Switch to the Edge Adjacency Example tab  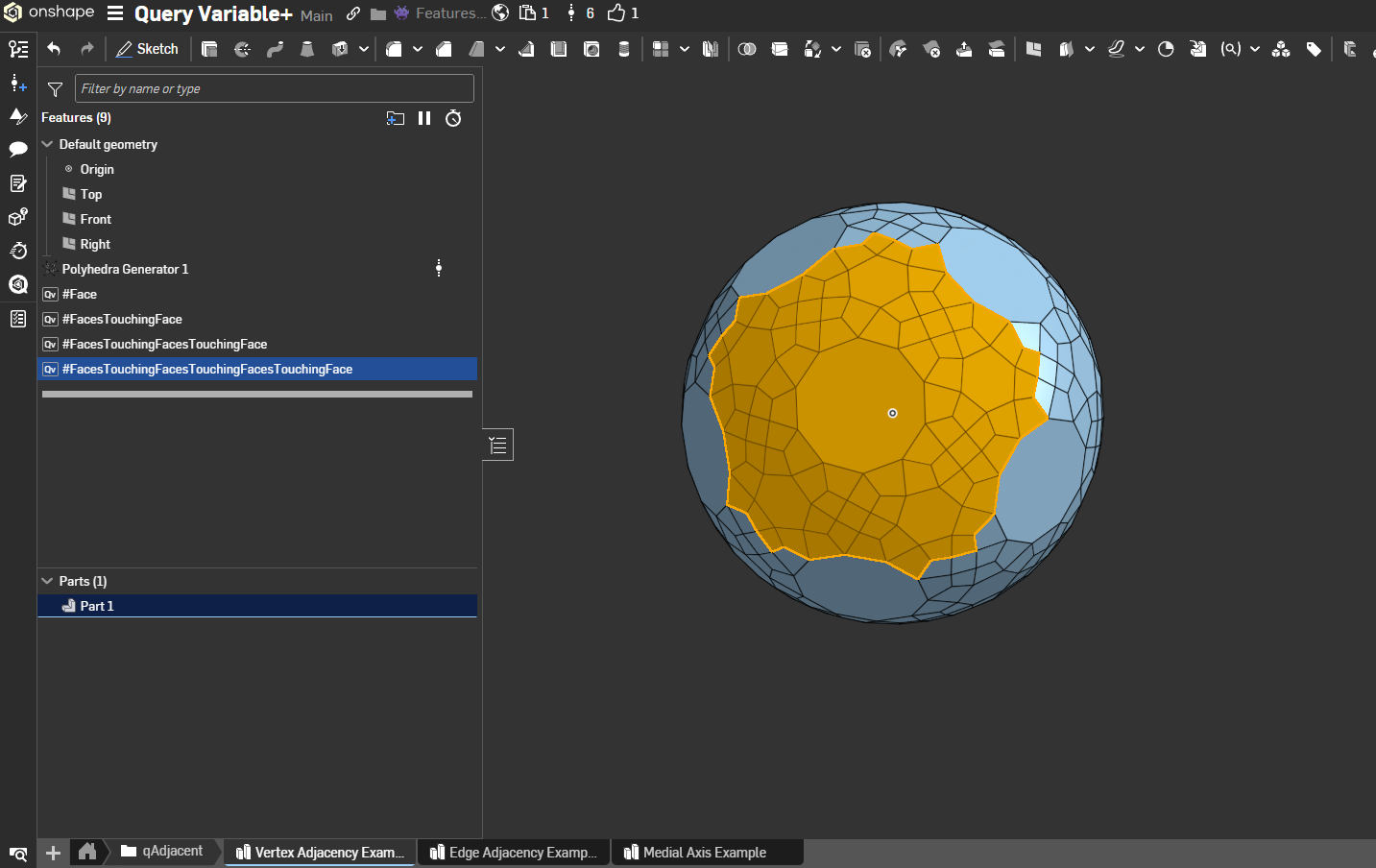click(515, 853)
